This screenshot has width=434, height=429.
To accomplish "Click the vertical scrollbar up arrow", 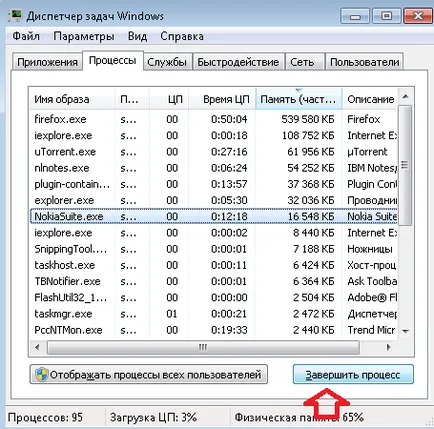I will [x=405, y=97].
